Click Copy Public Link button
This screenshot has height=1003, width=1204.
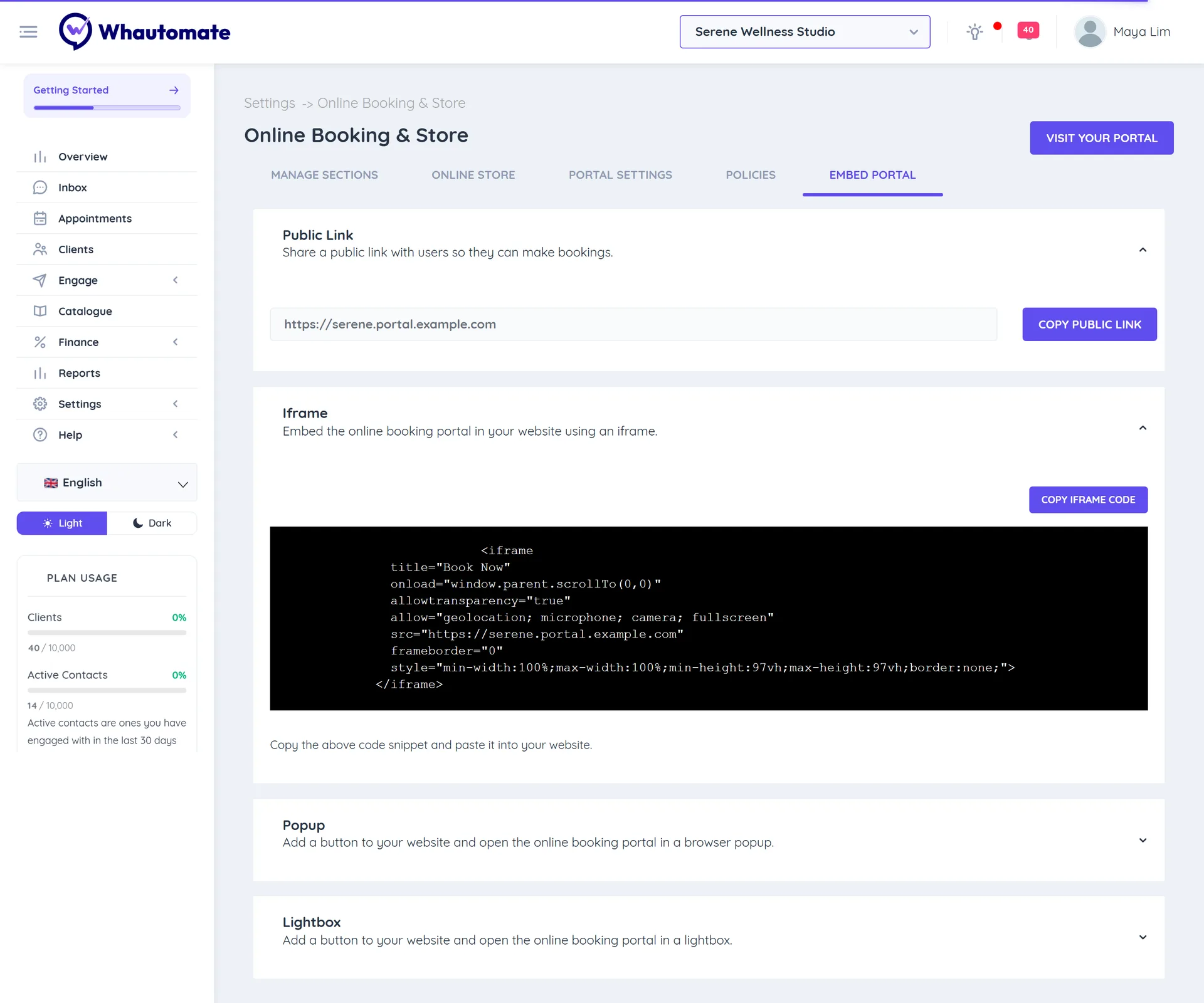pos(1089,324)
